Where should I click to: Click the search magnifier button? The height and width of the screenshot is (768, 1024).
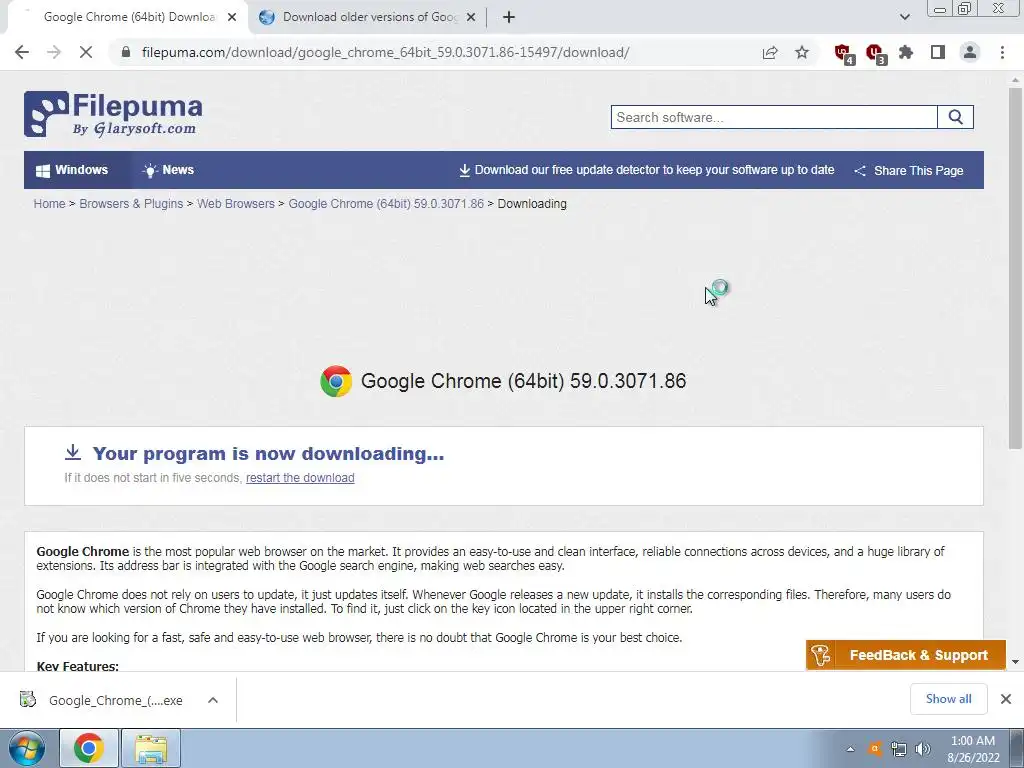(955, 118)
